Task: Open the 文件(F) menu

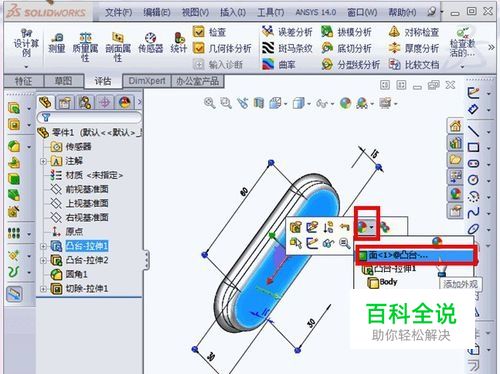Action: point(118,13)
